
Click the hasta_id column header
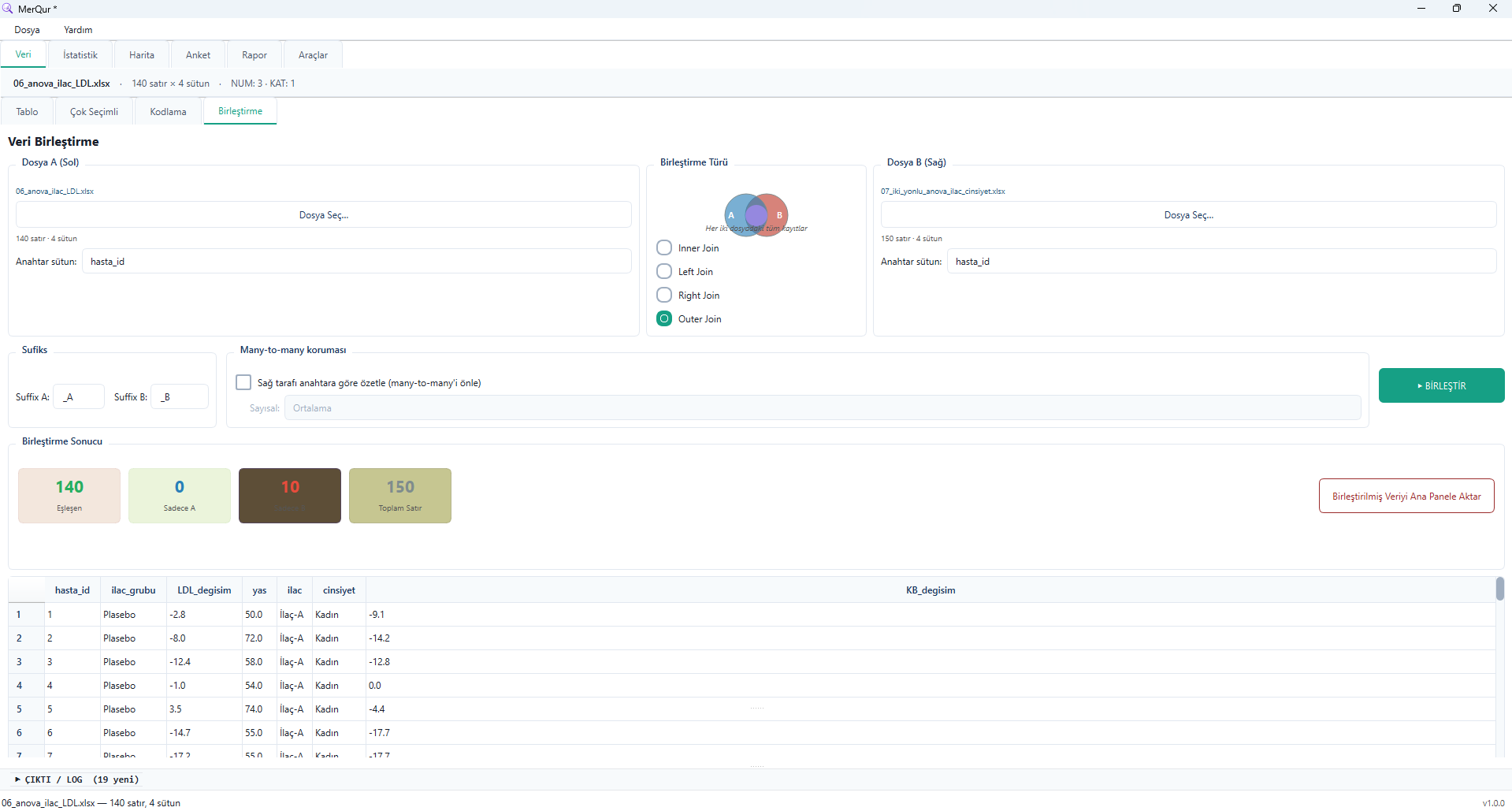point(72,590)
